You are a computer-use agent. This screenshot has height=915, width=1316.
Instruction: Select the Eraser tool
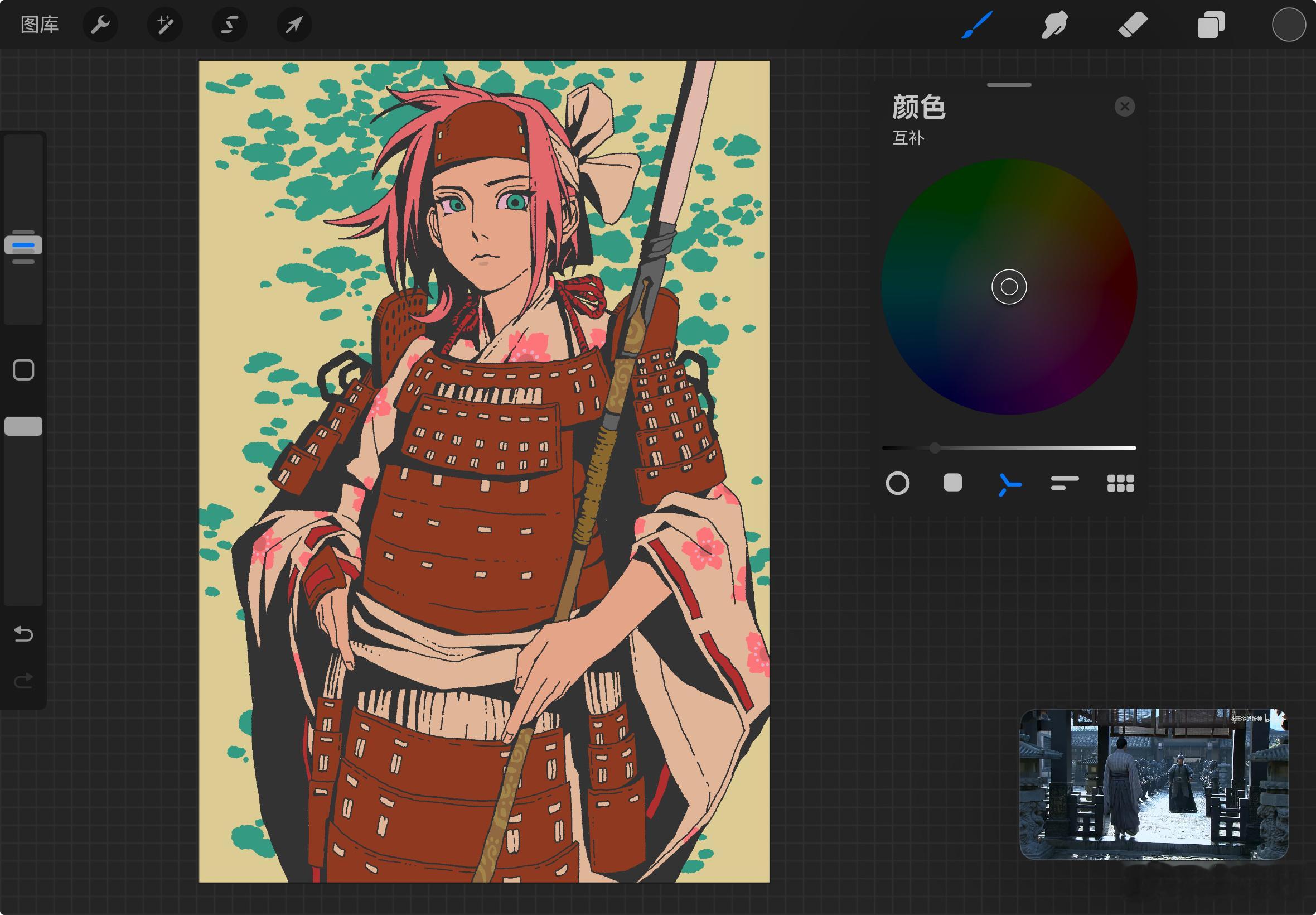(x=1133, y=25)
